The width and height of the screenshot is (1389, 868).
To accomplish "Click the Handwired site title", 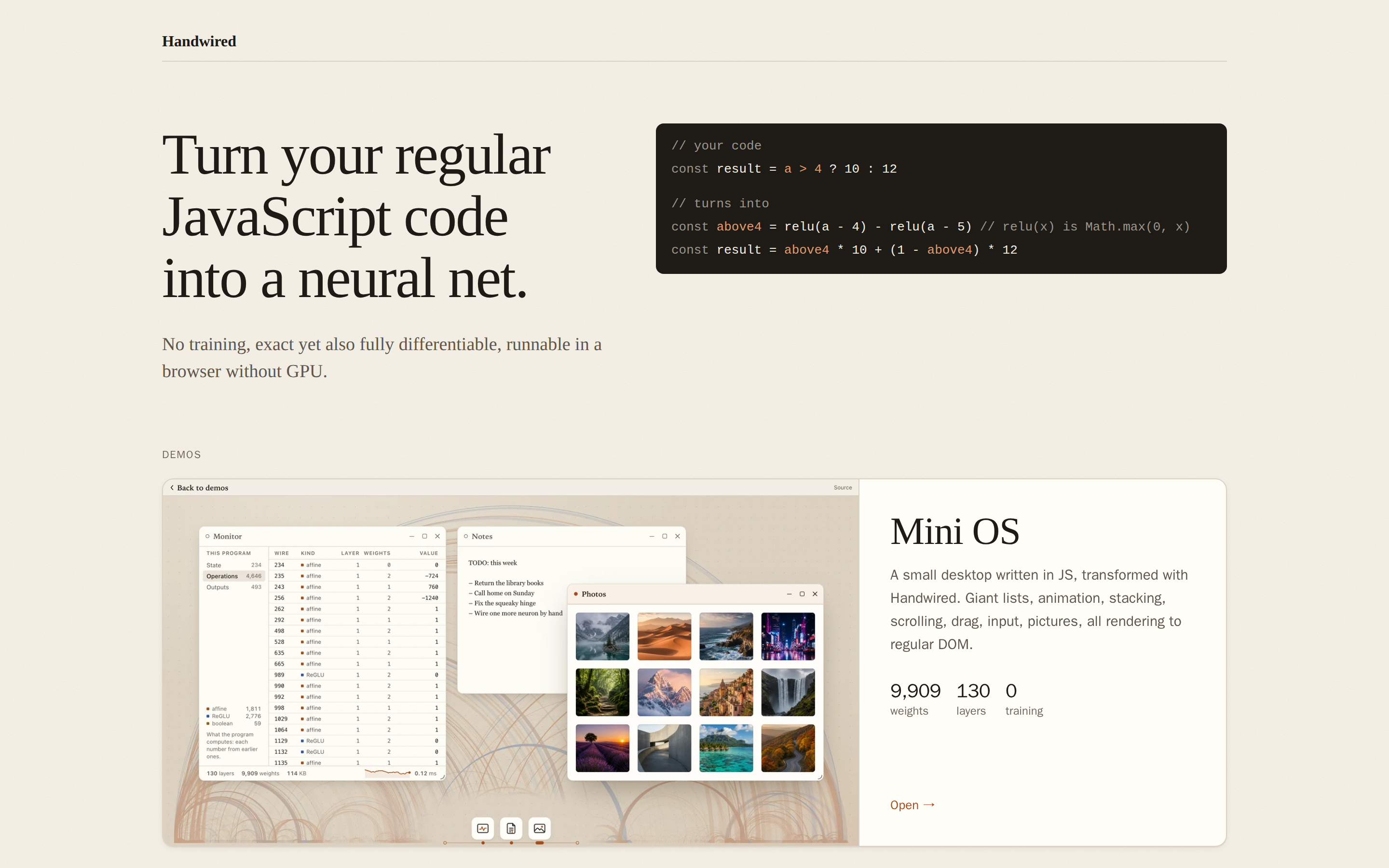I will [199, 41].
